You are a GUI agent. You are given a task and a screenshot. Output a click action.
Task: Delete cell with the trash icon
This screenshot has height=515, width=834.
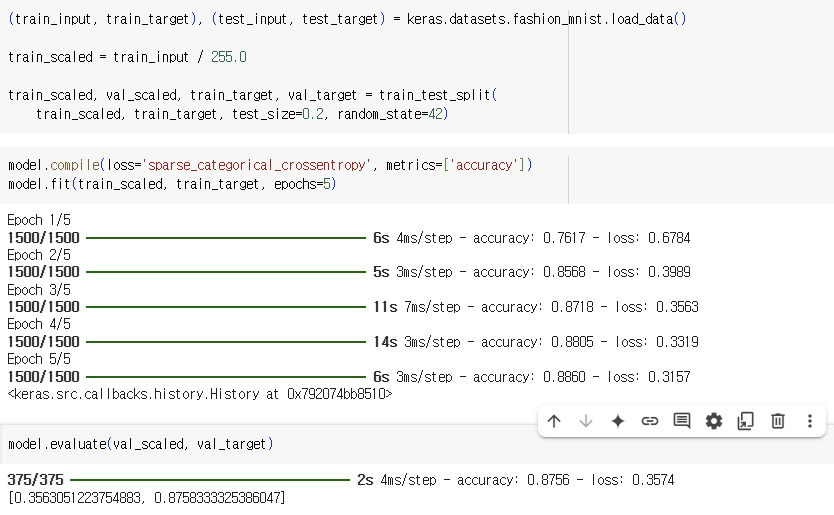click(x=778, y=421)
